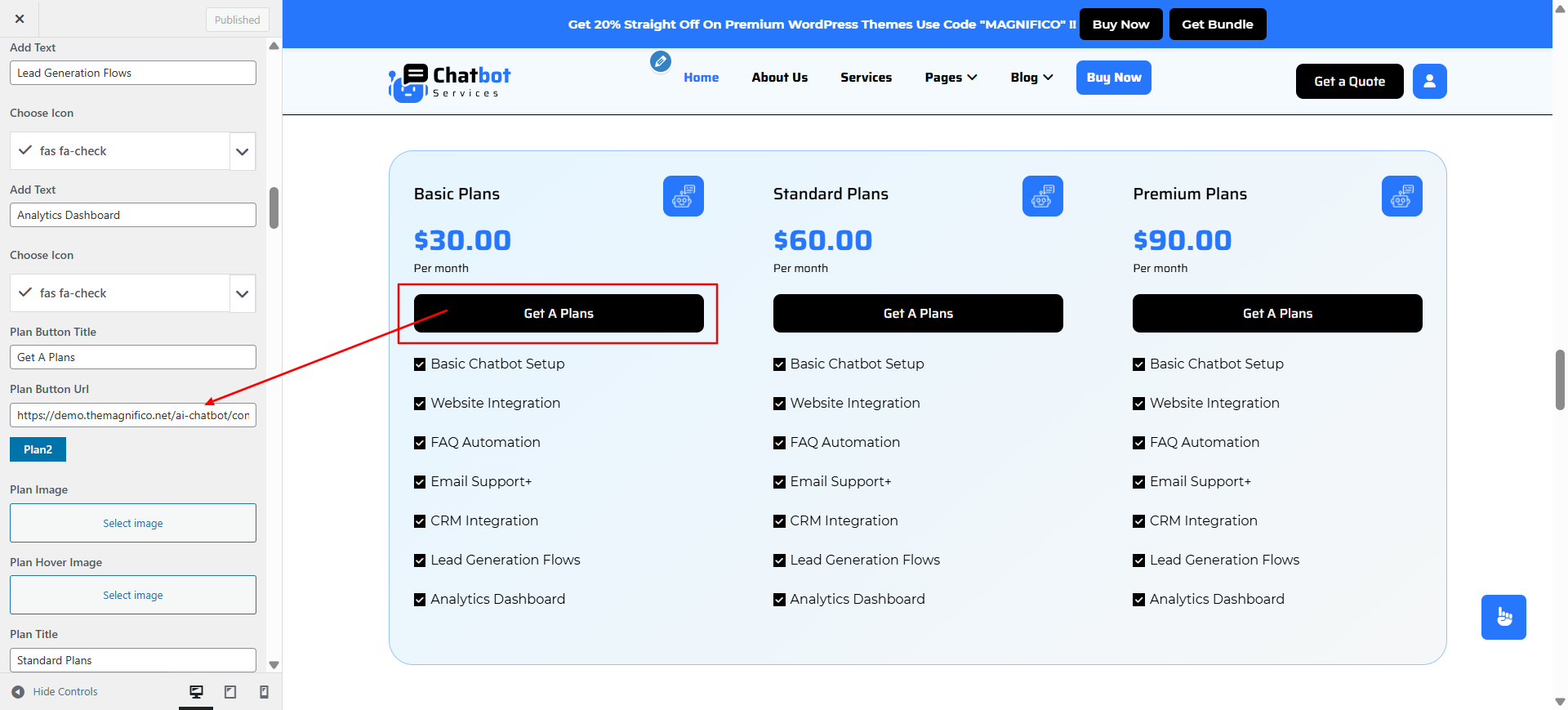Click the Buy Now button in navigation menu

tap(1113, 78)
